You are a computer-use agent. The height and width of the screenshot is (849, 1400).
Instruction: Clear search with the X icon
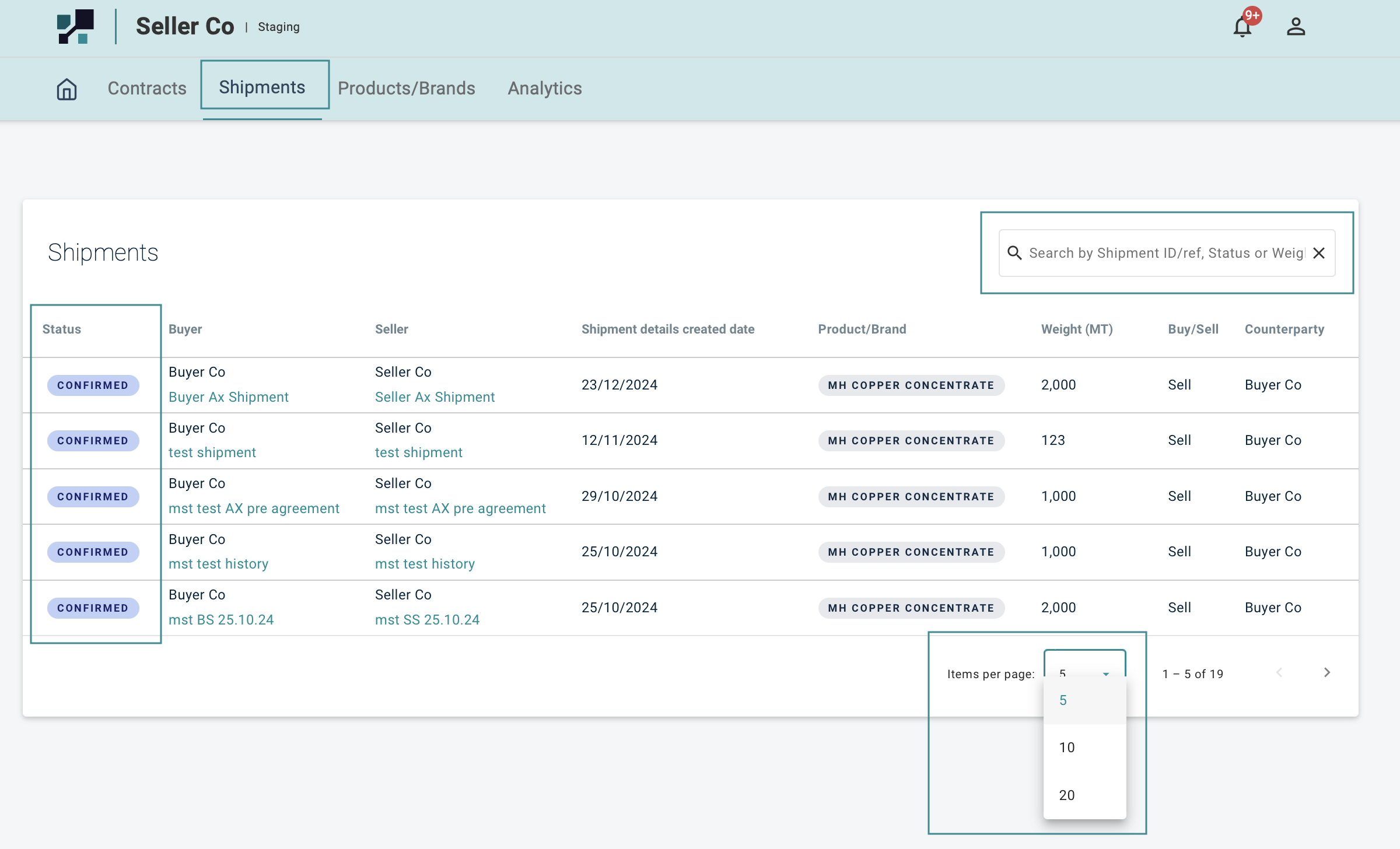pyautogui.click(x=1319, y=253)
